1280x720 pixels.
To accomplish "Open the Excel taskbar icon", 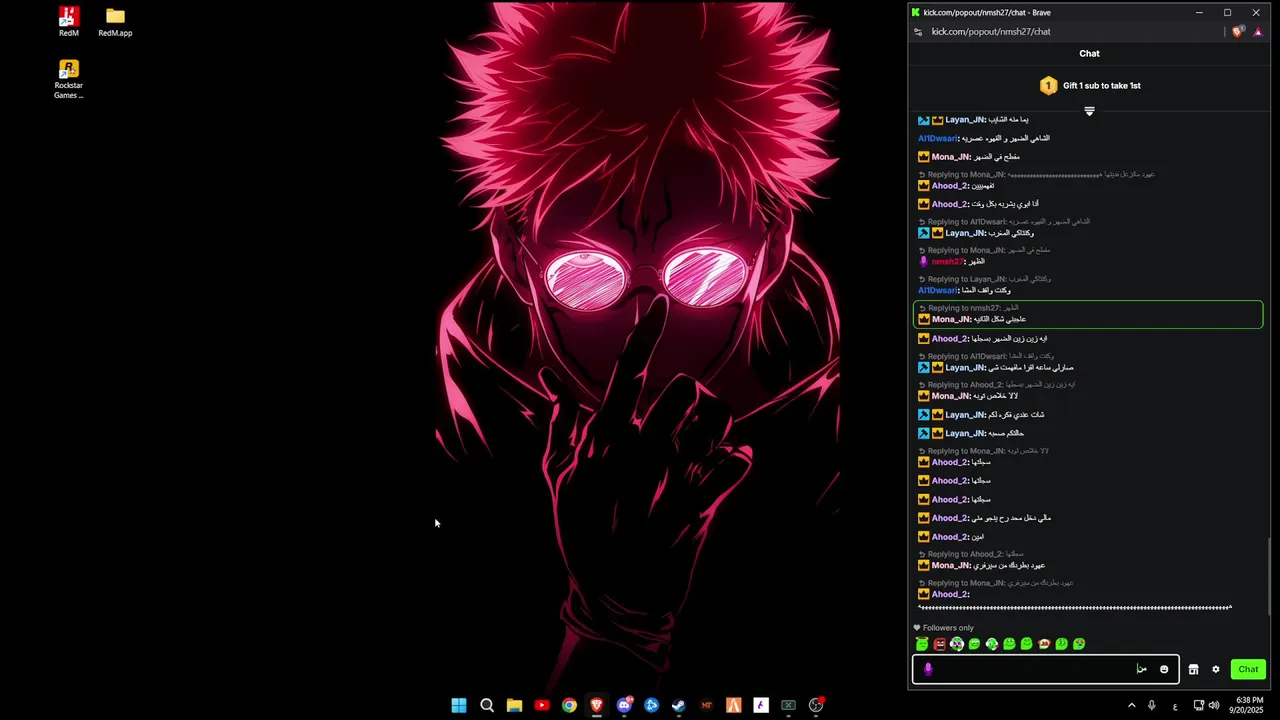I will 788,705.
